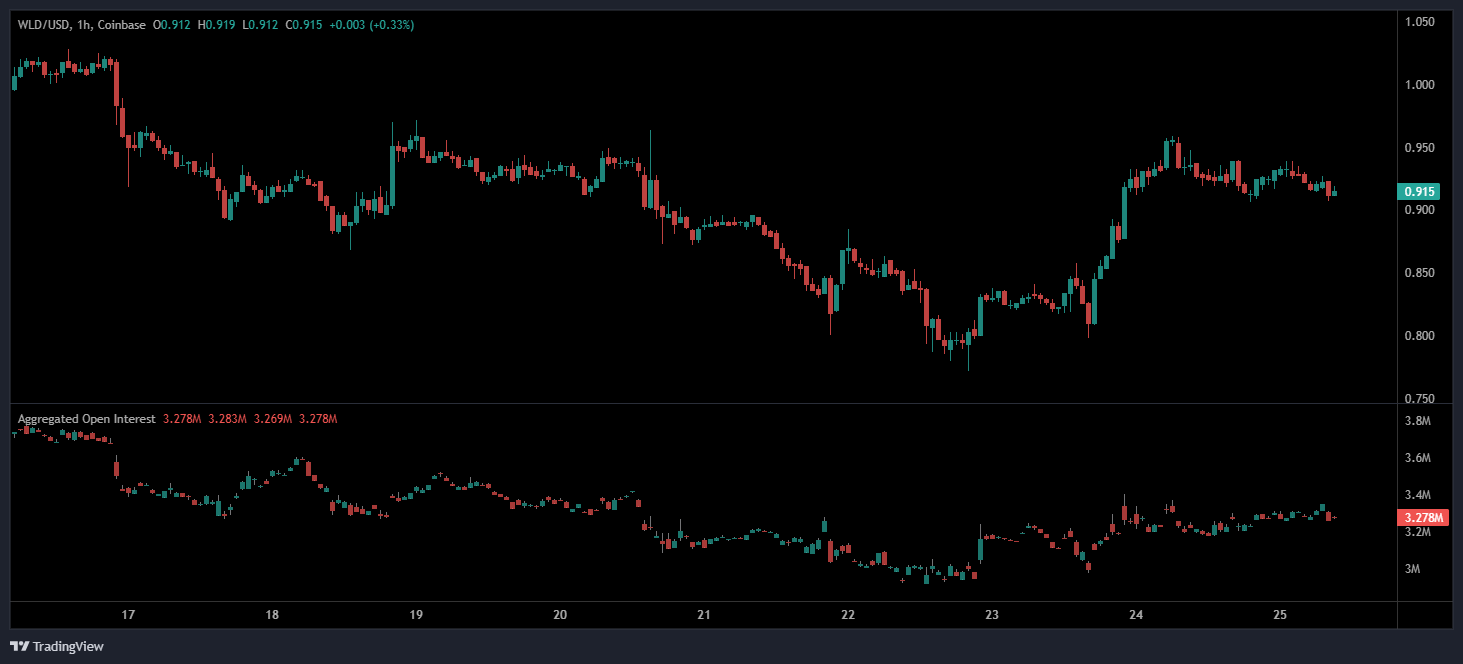Click the 0.750 price axis label

click(x=1419, y=399)
